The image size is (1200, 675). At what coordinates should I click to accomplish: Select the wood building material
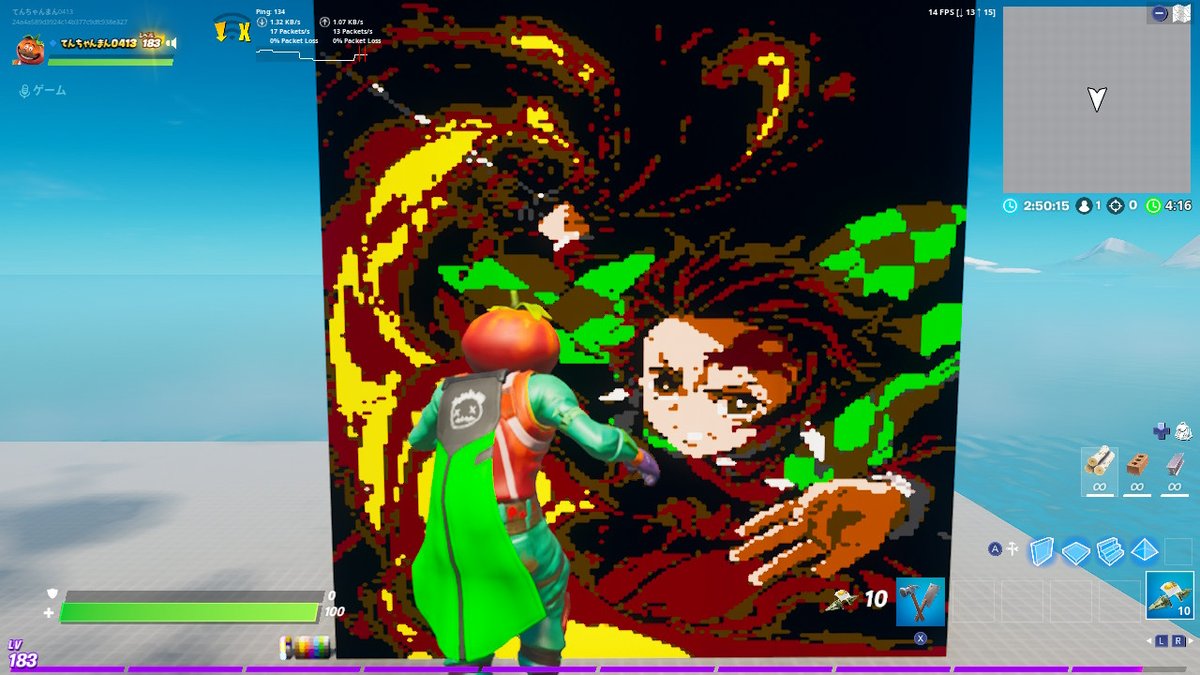[x=1099, y=470]
